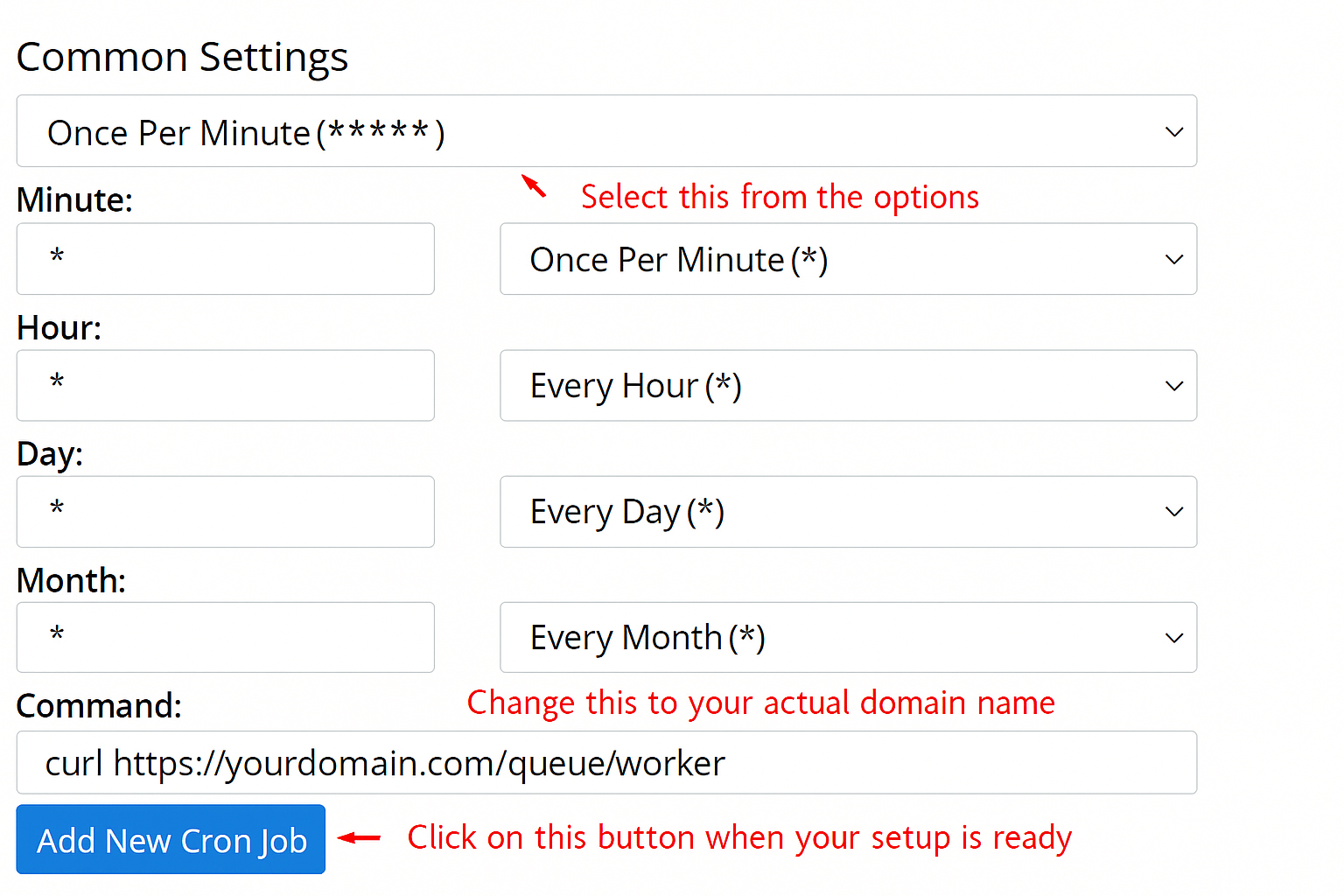Expand the Once Per Minute (*) dropdown
Image resolution: width=1344 pixels, height=896 pixels.
[847, 259]
